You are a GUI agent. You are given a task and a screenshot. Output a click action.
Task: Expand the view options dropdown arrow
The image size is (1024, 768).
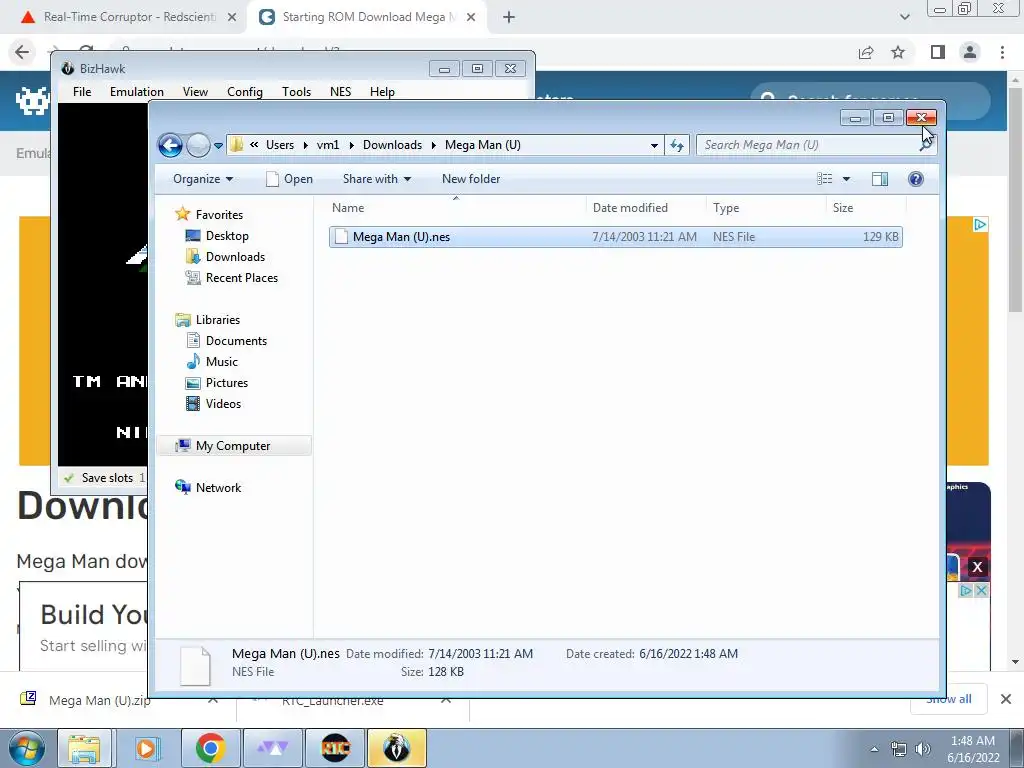(x=846, y=179)
